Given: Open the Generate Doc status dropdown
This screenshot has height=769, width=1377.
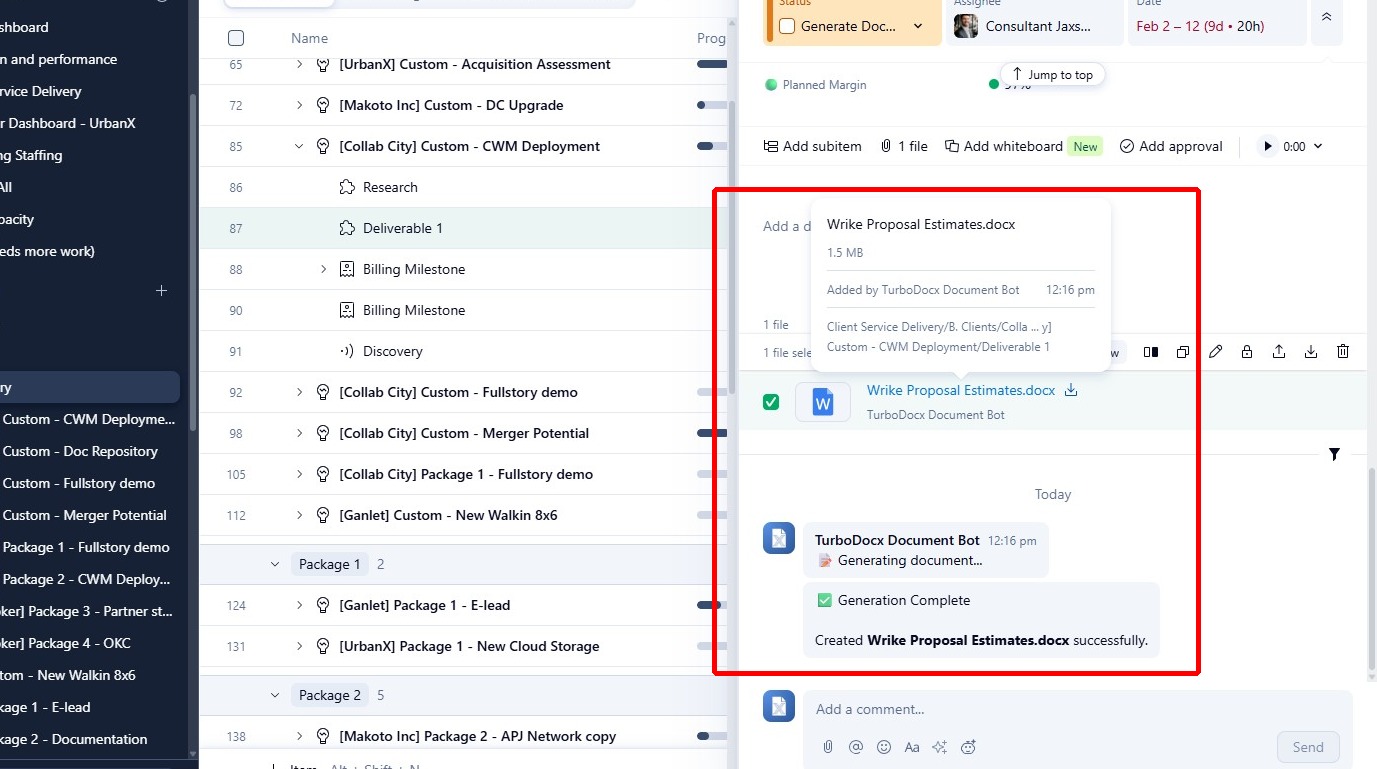Looking at the screenshot, I should (x=918, y=26).
